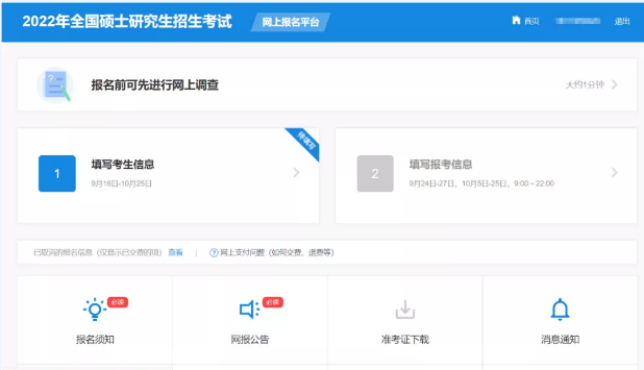Click the red 必读 badge on 网报公告

pyautogui.click(x=273, y=302)
